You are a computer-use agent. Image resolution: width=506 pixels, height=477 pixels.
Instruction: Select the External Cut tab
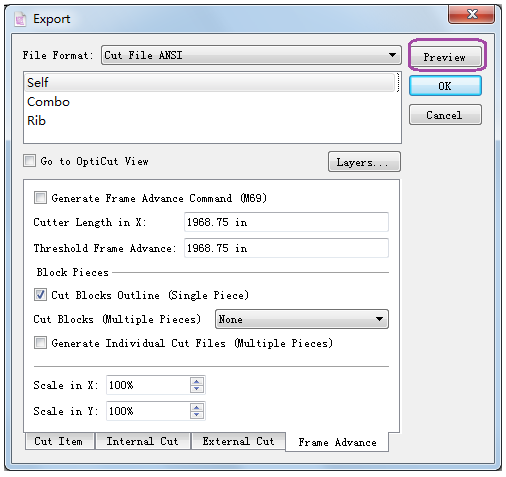(238, 441)
